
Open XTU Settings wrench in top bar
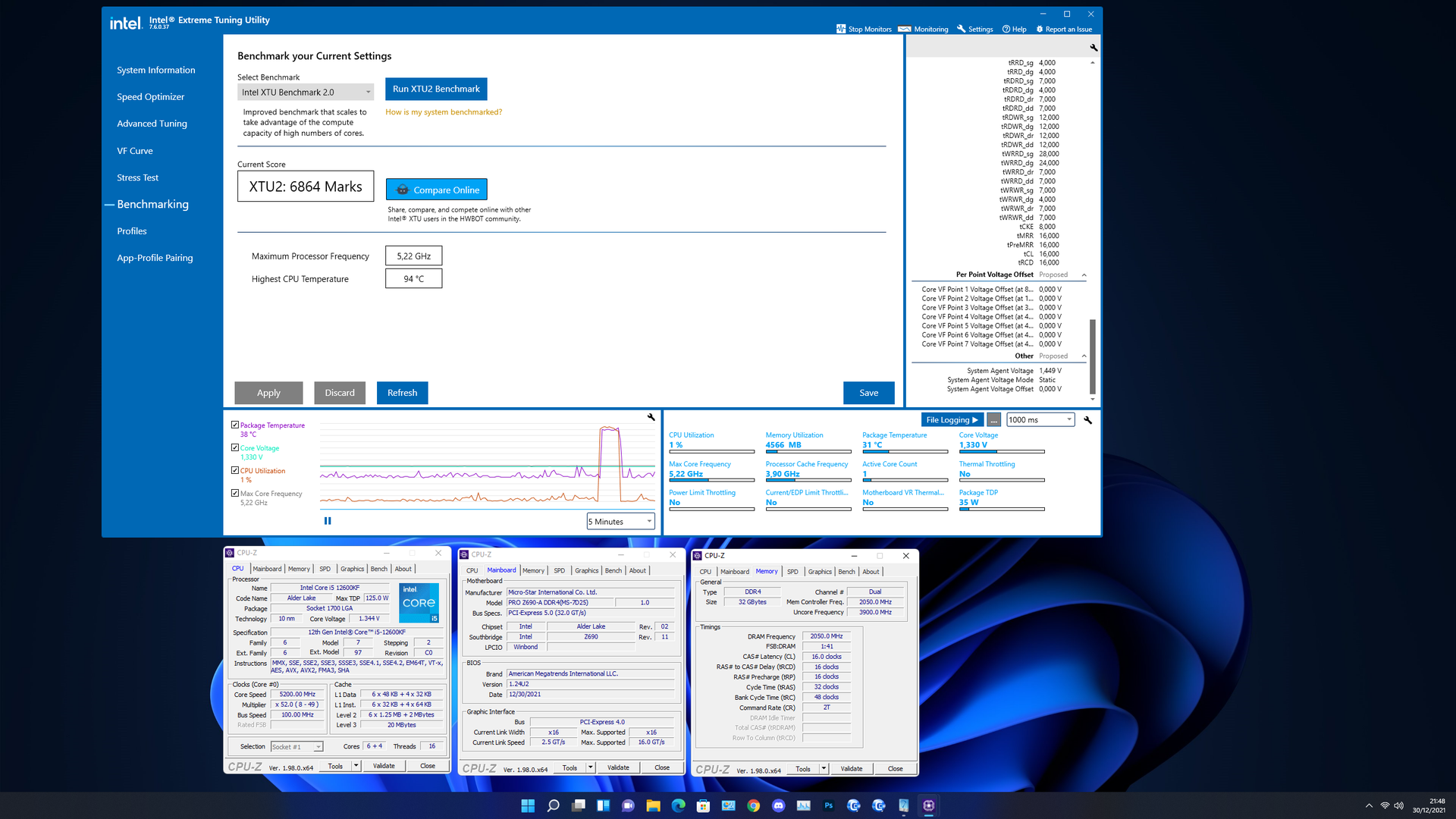[961, 29]
